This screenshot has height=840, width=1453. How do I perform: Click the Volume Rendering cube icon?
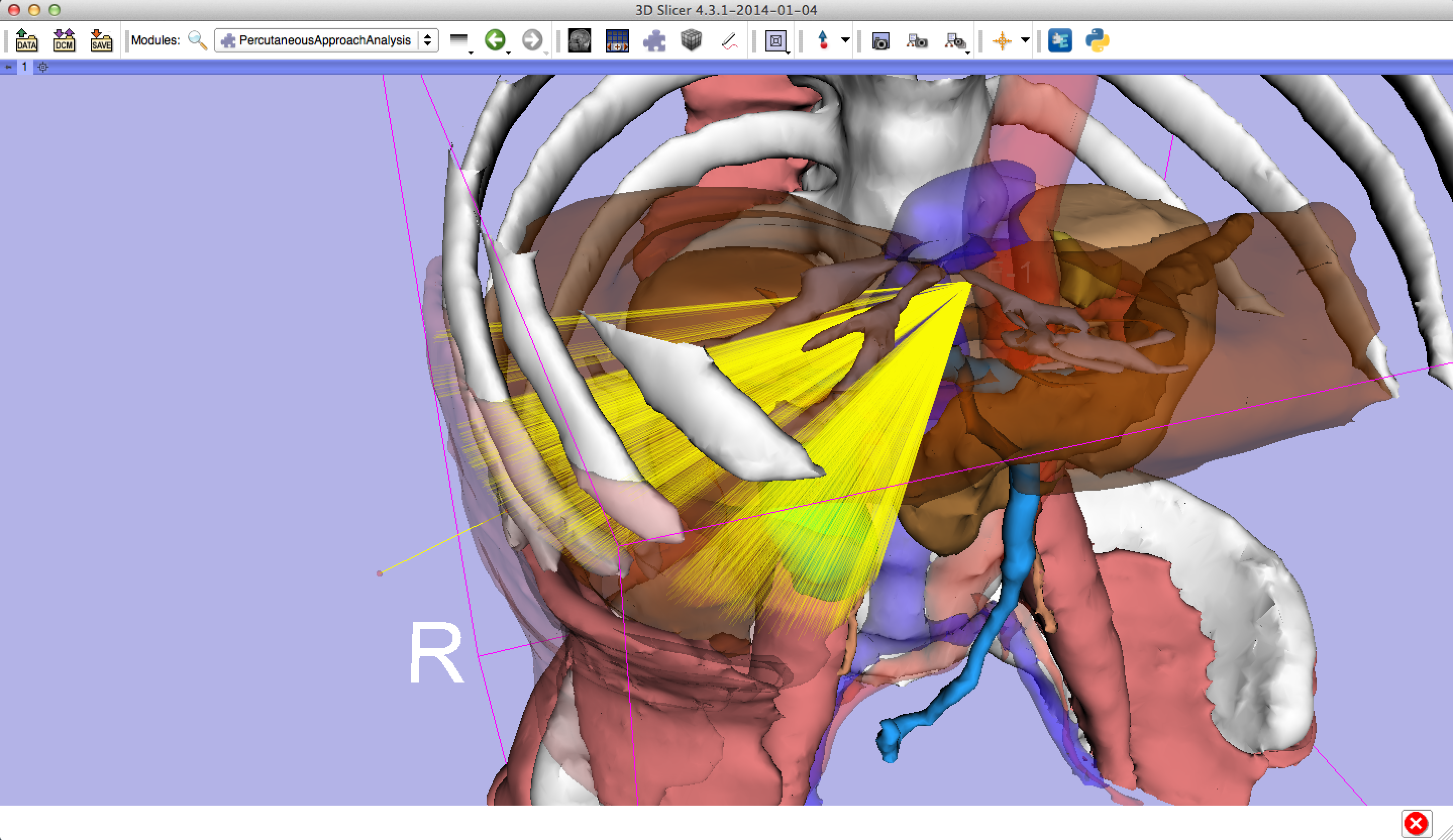(x=691, y=40)
